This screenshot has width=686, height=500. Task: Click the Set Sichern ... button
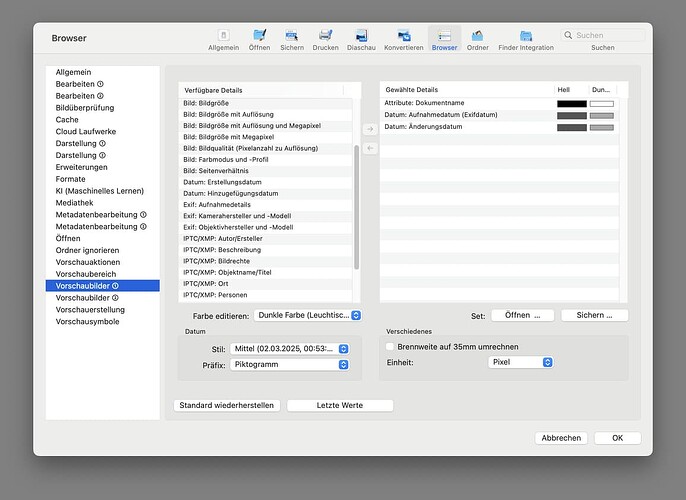594,315
